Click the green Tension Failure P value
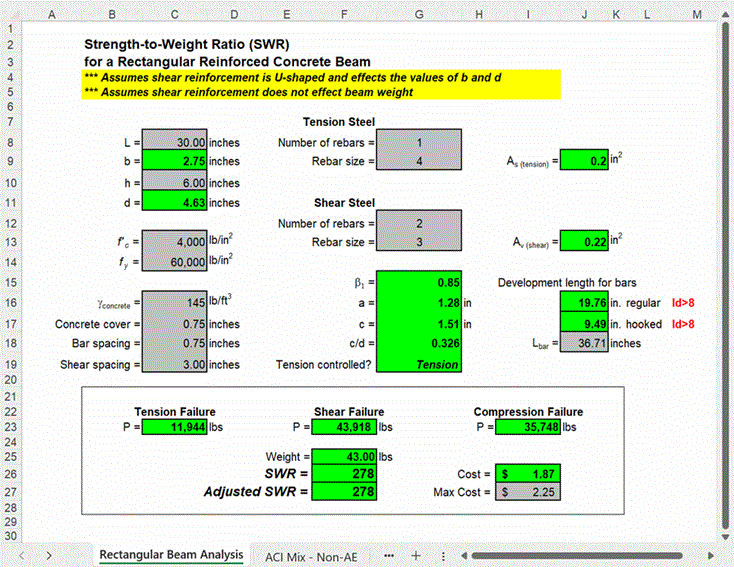The width and height of the screenshot is (734, 567). 175,427
